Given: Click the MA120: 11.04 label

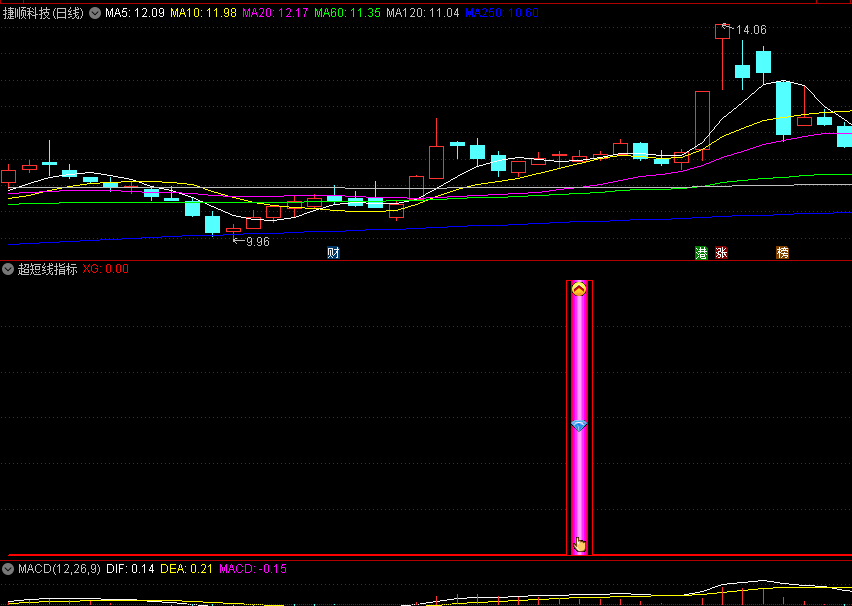Looking at the screenshot, I should 423,13.
